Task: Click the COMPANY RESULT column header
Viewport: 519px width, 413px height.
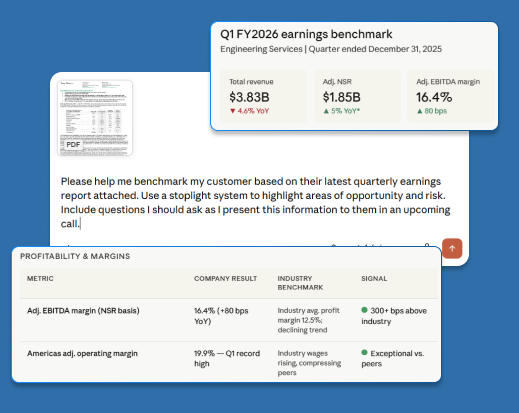Action: coord(225,279)
